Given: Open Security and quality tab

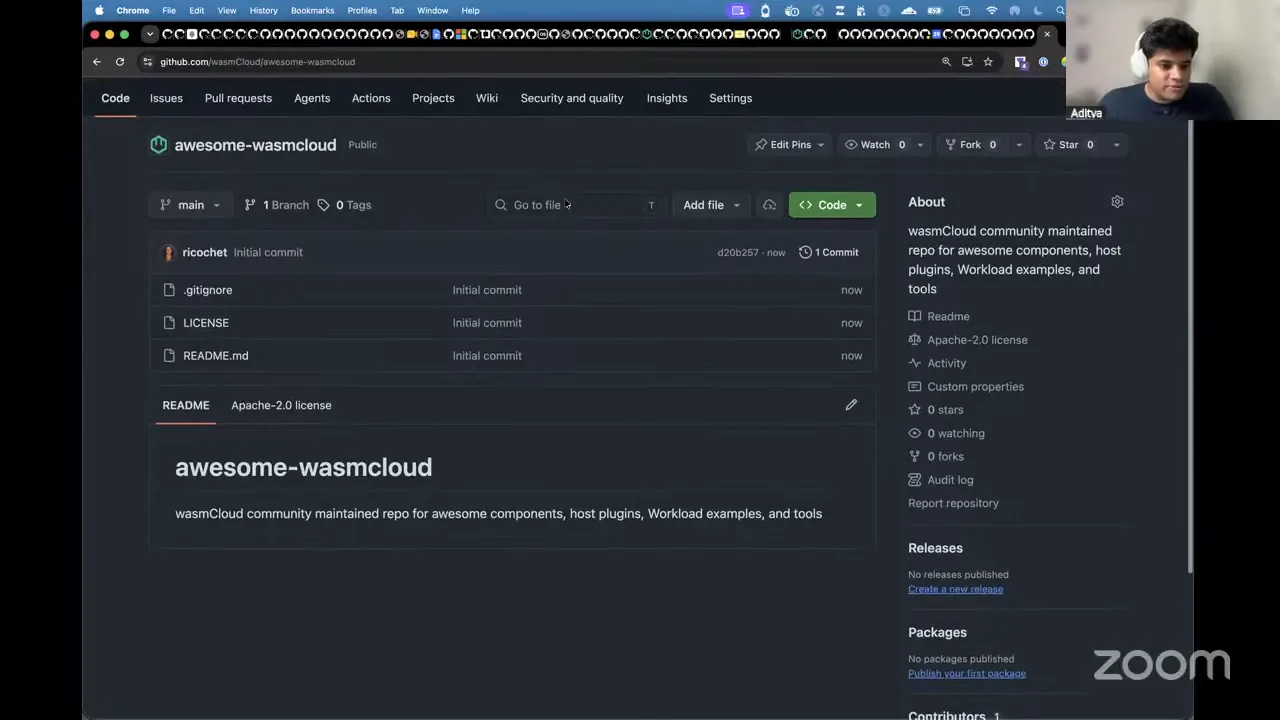Looking at the screenshot, I should [x=572, y=98].
